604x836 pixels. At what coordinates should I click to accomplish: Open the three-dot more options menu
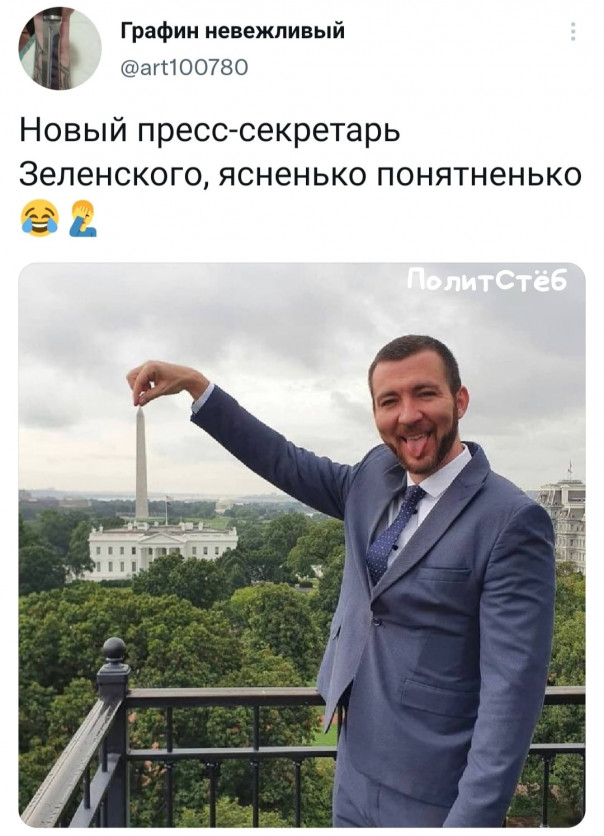point(573,32)
